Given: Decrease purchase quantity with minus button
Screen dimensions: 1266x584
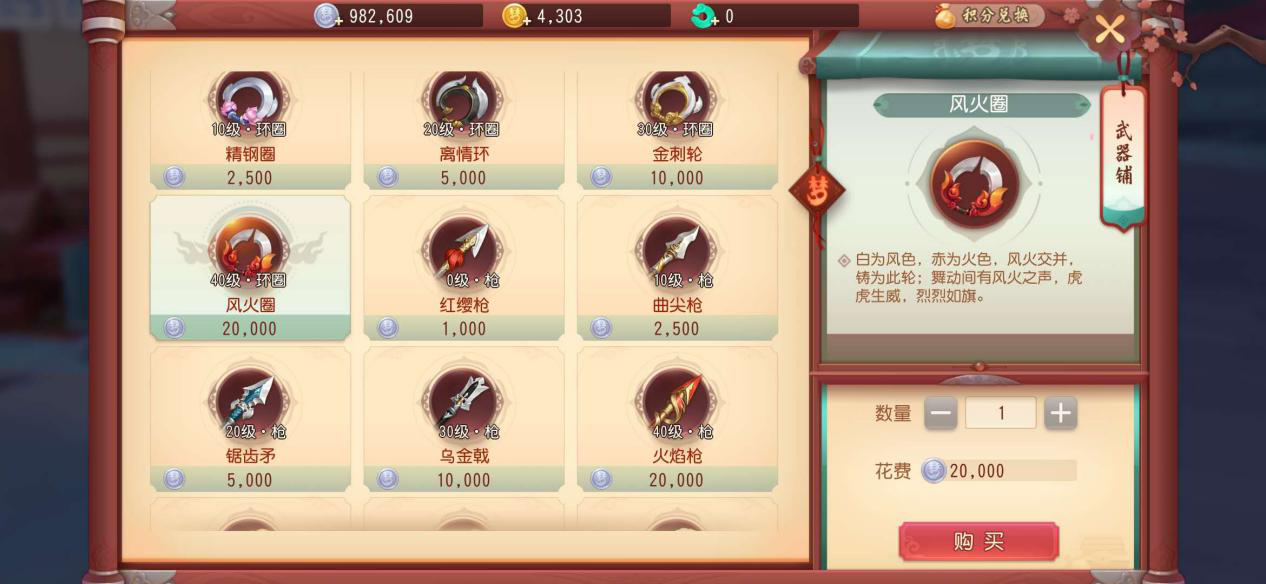Looking at the screenshot, I should pyautogui.click(x=940, y=412).
